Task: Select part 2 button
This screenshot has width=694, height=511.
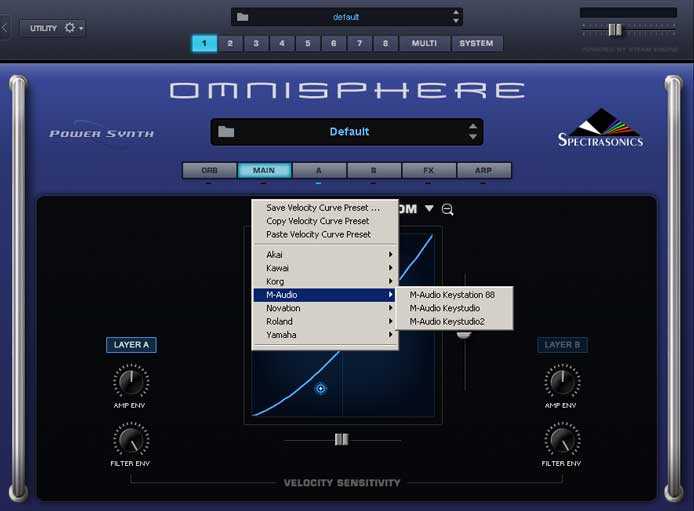Action: tap(230, 43)
